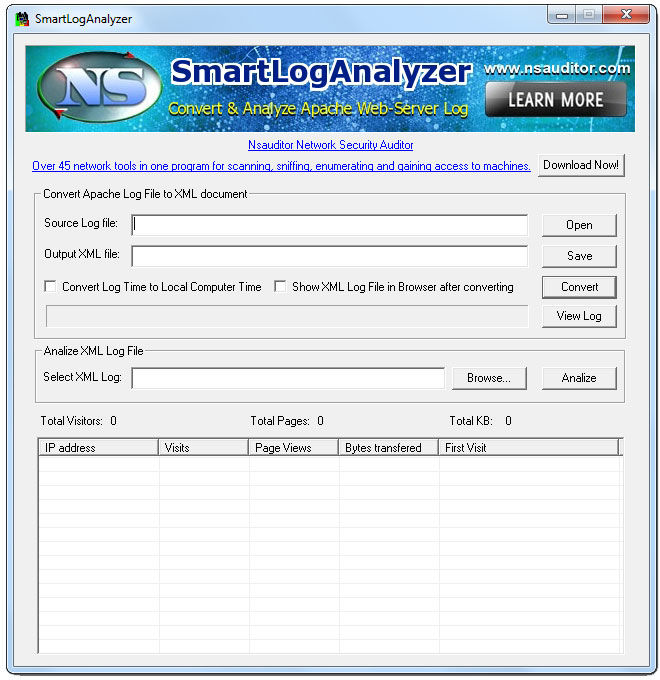Image resolution: width=660 pixels, height=680 pixels.
Task: Sort by the Page Views column header
Action: coord(294,448)
